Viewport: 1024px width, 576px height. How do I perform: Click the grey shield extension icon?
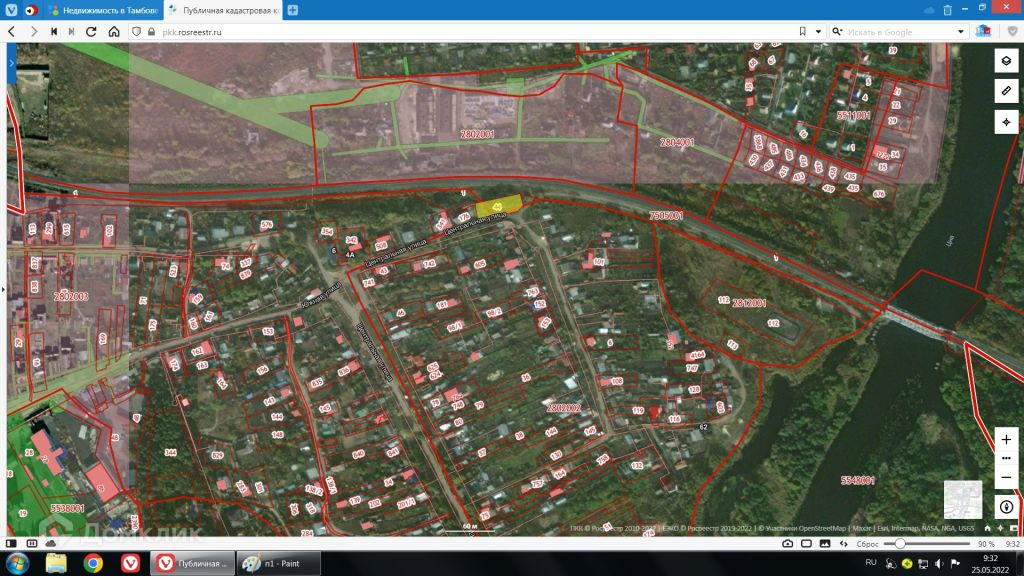coord(1013,31)
